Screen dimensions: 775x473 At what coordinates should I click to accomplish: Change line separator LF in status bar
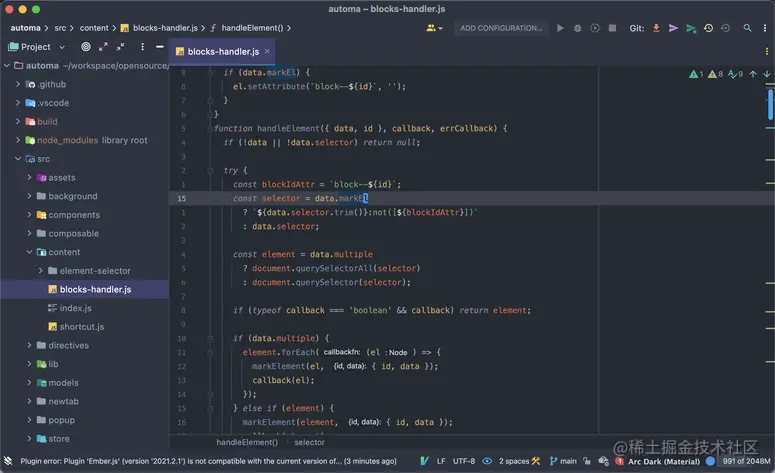coord(441,461)
